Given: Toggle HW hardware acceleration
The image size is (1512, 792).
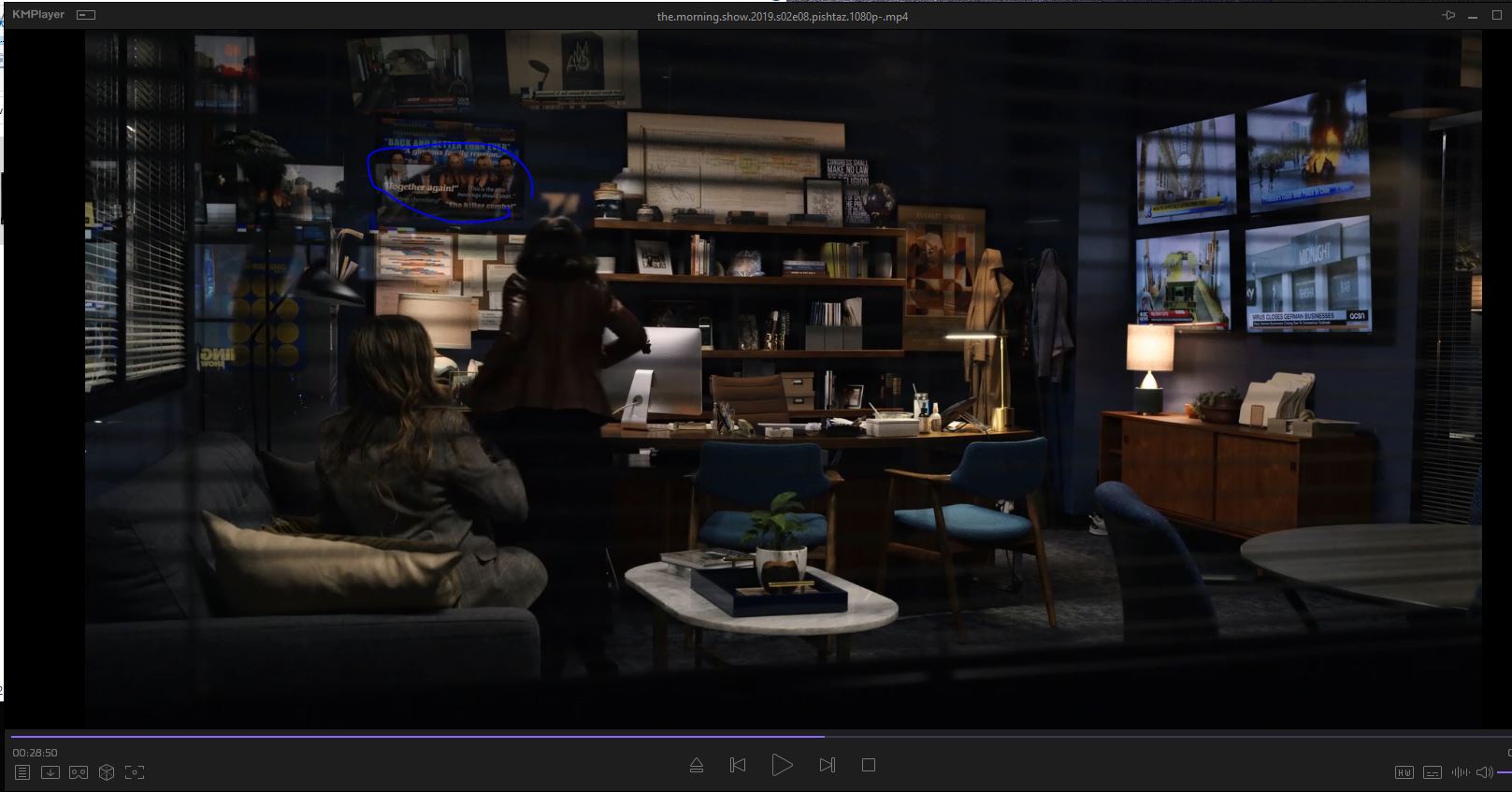Looking at the screenshot, I should click(x=1404, y=772).
